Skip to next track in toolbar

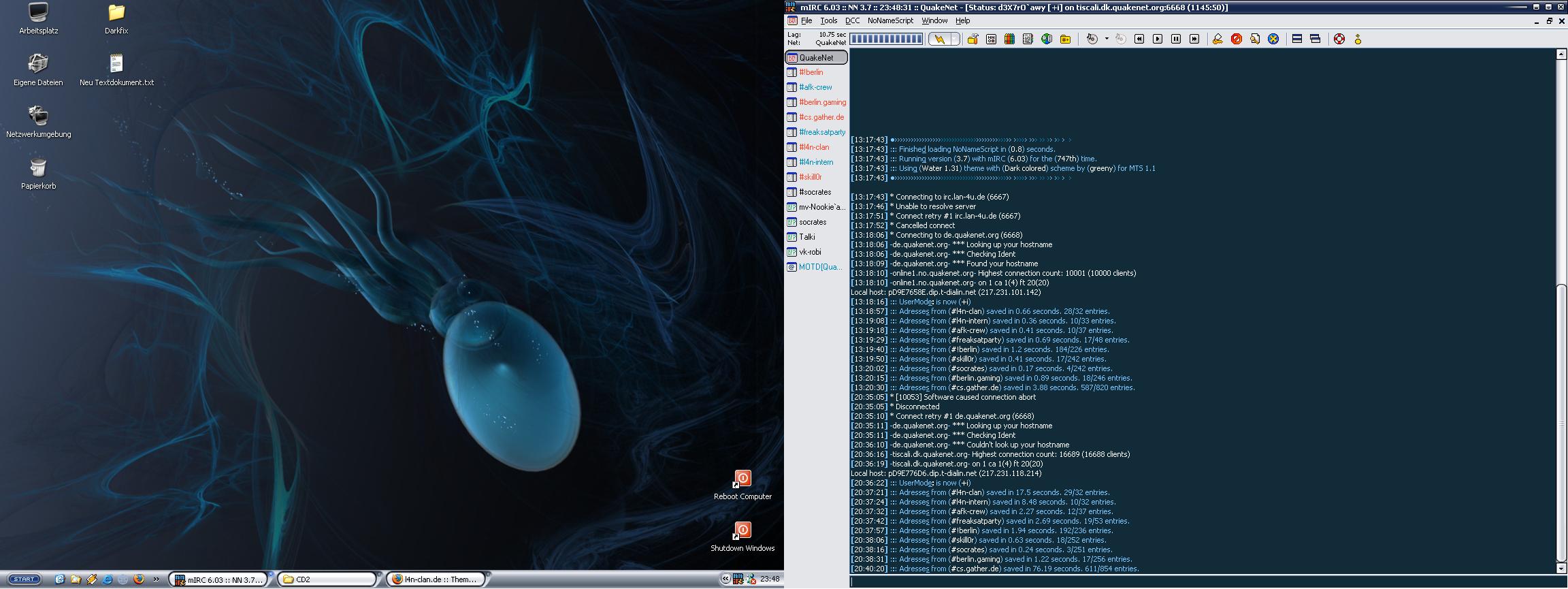[1194, 39]
